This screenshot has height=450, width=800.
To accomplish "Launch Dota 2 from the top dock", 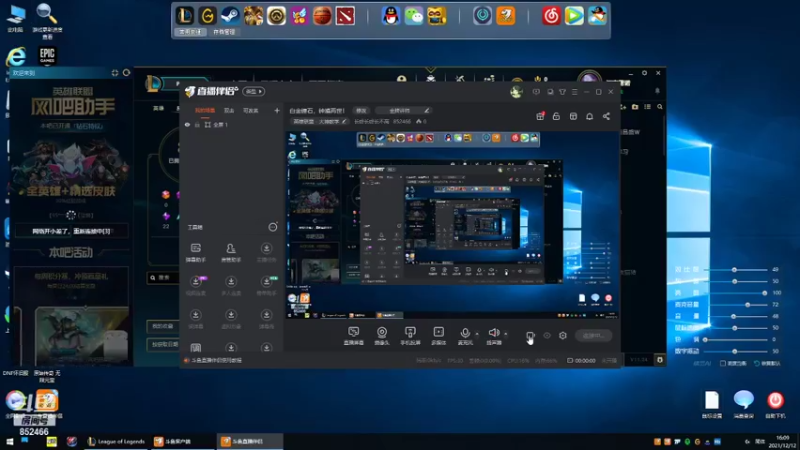I will click(345, 16).
